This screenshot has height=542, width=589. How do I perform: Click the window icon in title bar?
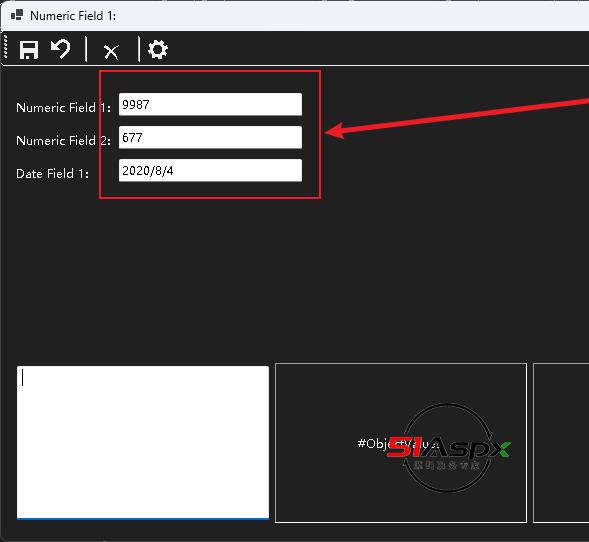17,15
